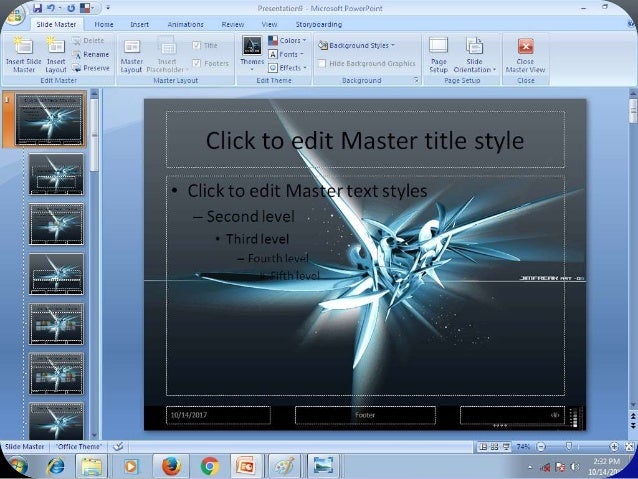Screen dimensions: 638x479
Task: Select the first slide master thumbnail
Action: [49, 119]
